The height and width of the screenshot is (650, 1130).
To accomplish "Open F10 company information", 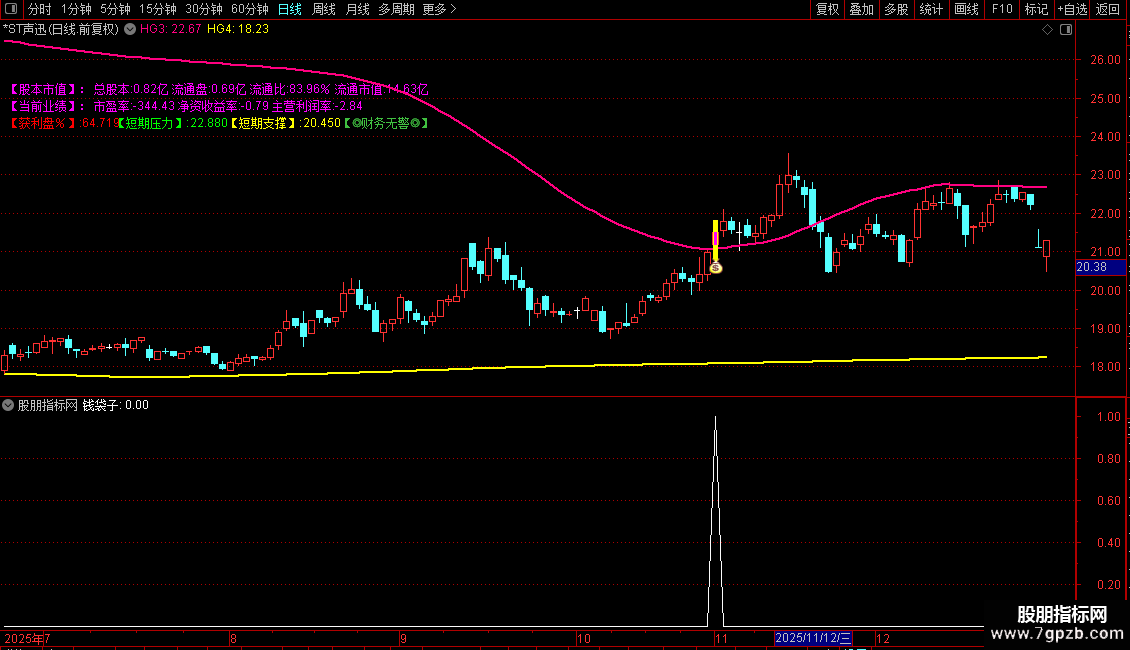I will tap(1002, 9).
